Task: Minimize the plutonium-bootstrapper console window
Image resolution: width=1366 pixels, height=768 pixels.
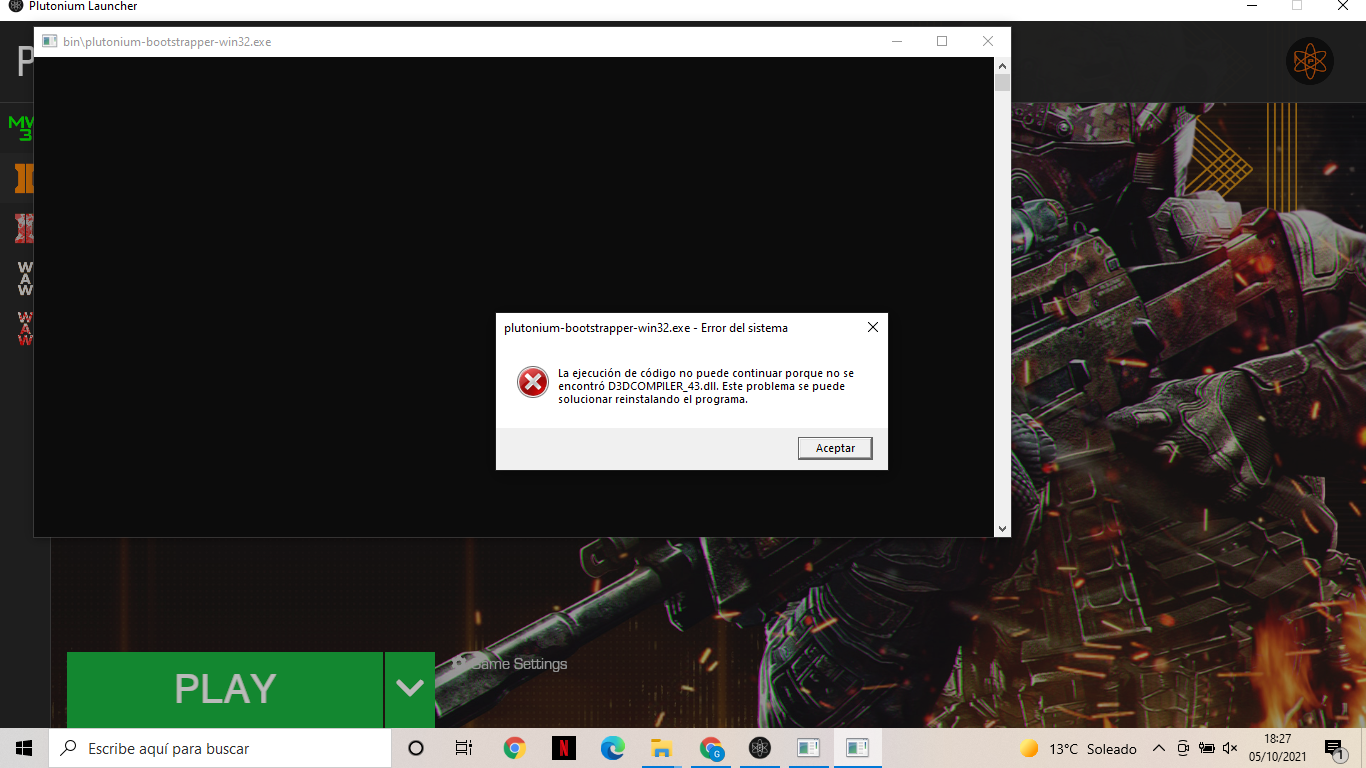Action: point(897,42)
